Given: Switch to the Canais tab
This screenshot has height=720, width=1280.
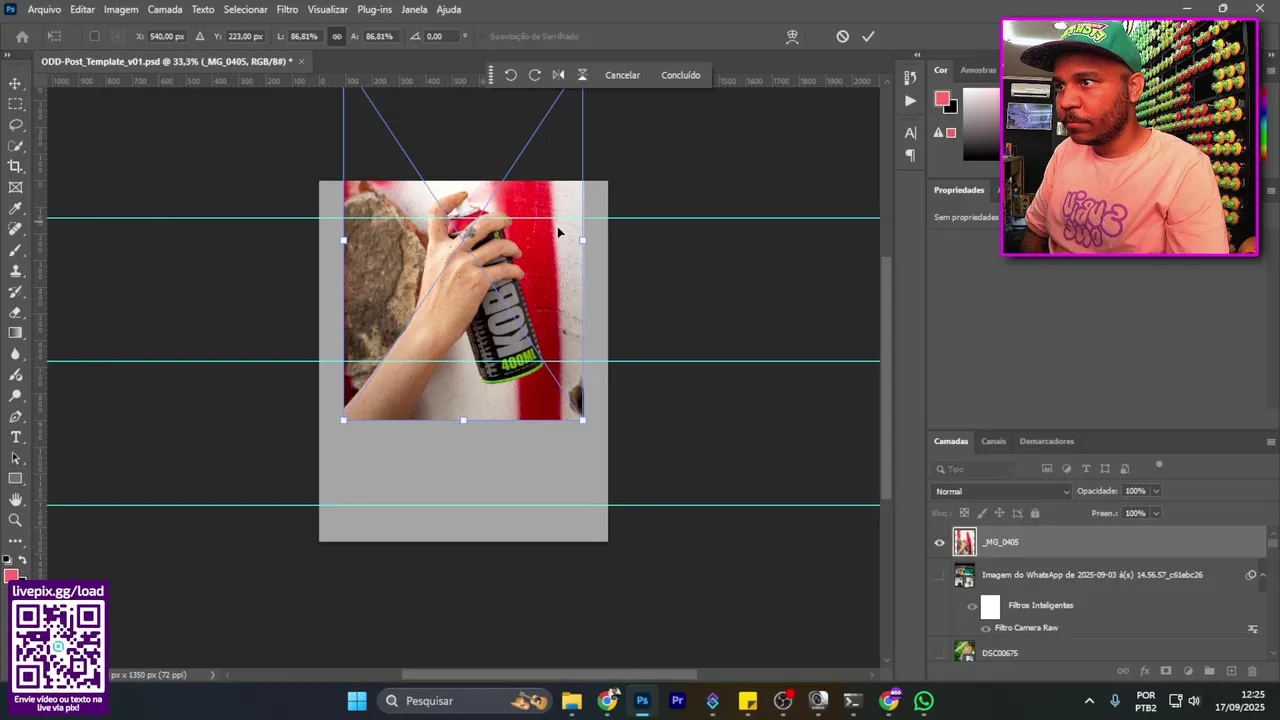Looking at the screenshot, I should click(x=993, y=441).
